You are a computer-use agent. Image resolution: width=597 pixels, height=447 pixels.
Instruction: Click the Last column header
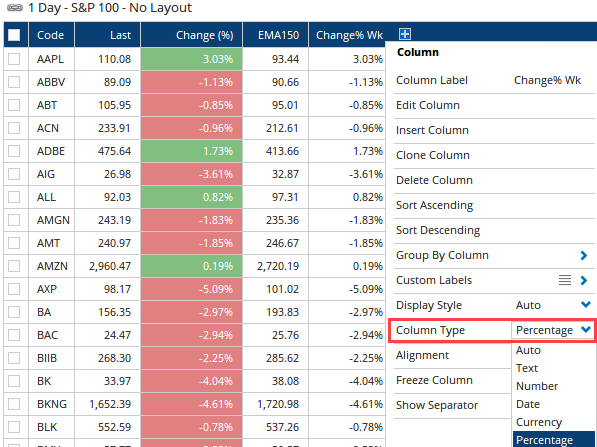pyautogui.click(x=107, y=35)
